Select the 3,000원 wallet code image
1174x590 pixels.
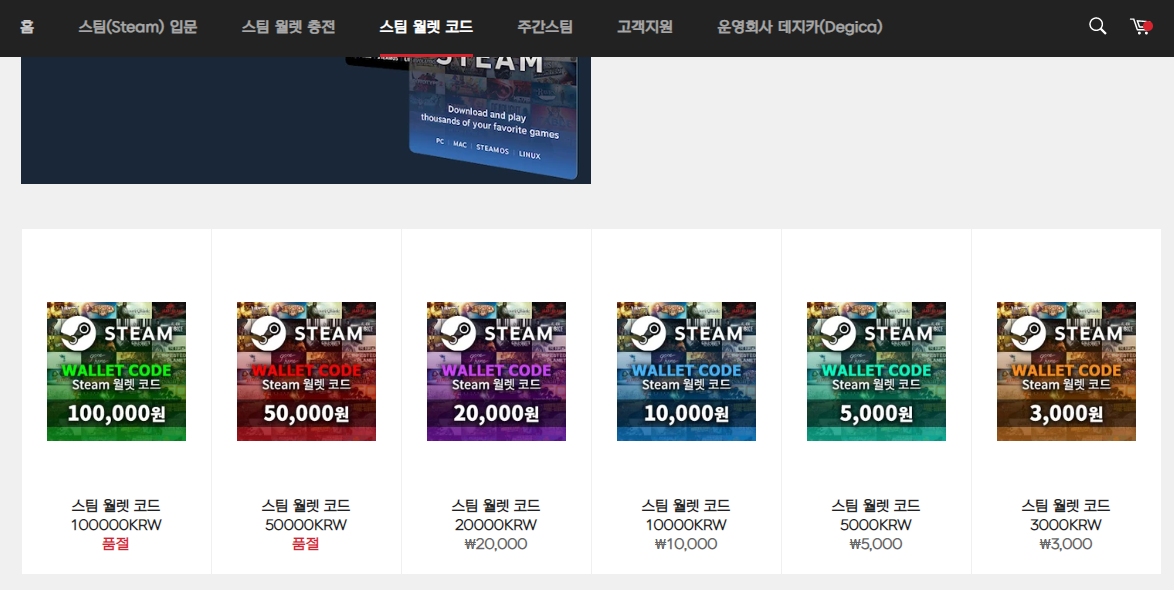pos(1066,371)
